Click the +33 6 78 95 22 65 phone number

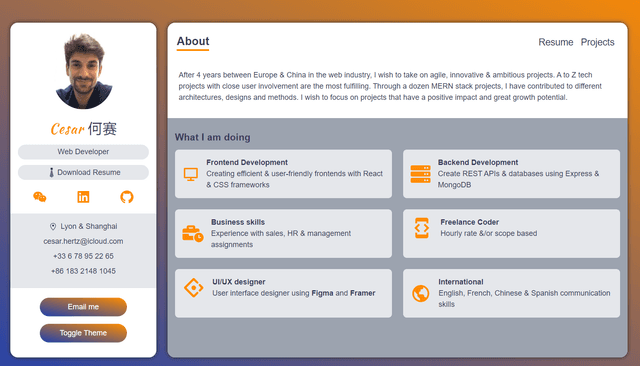(x=83, y=256)
